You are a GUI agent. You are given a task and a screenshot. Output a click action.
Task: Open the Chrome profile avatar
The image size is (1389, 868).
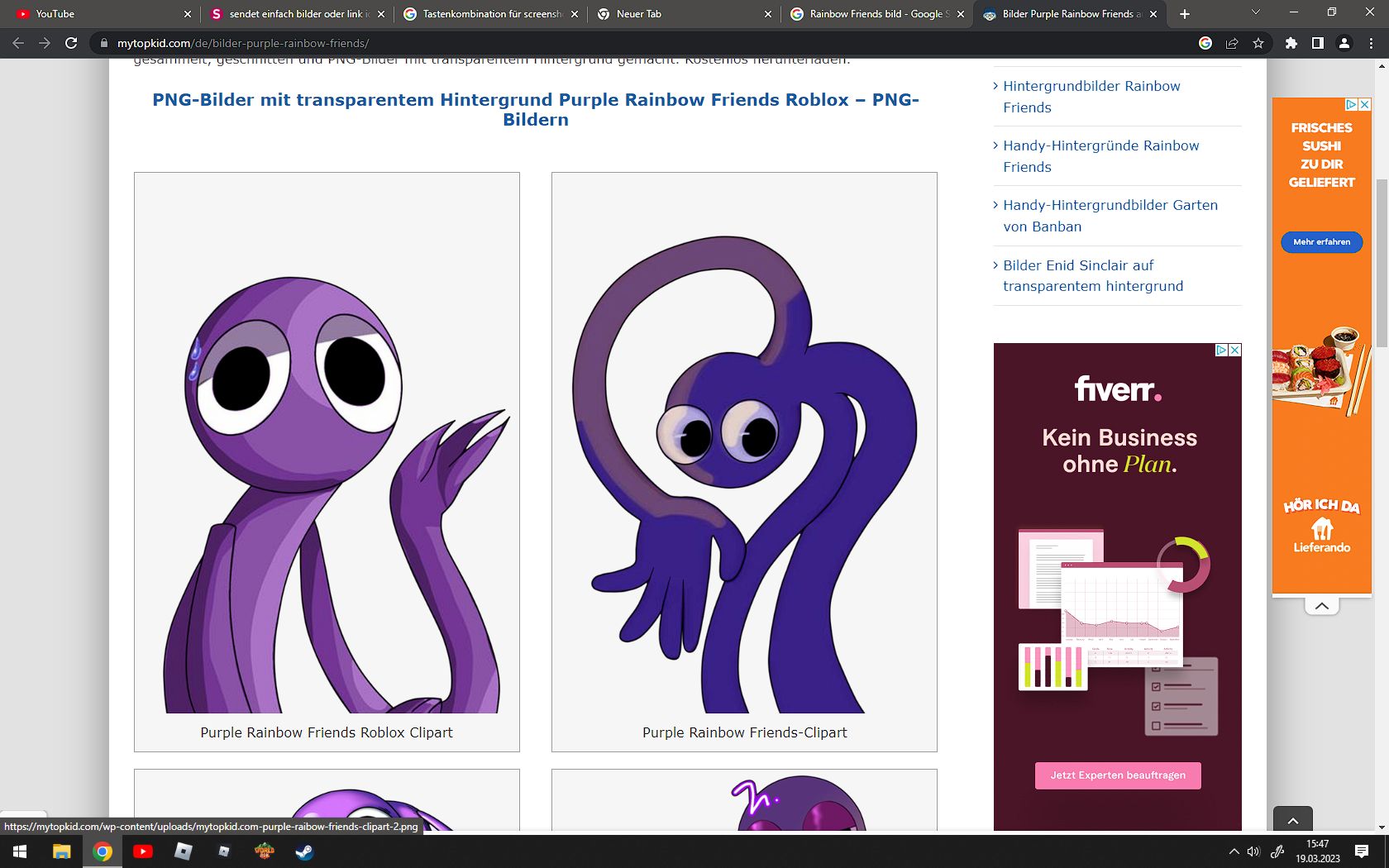1344,43
